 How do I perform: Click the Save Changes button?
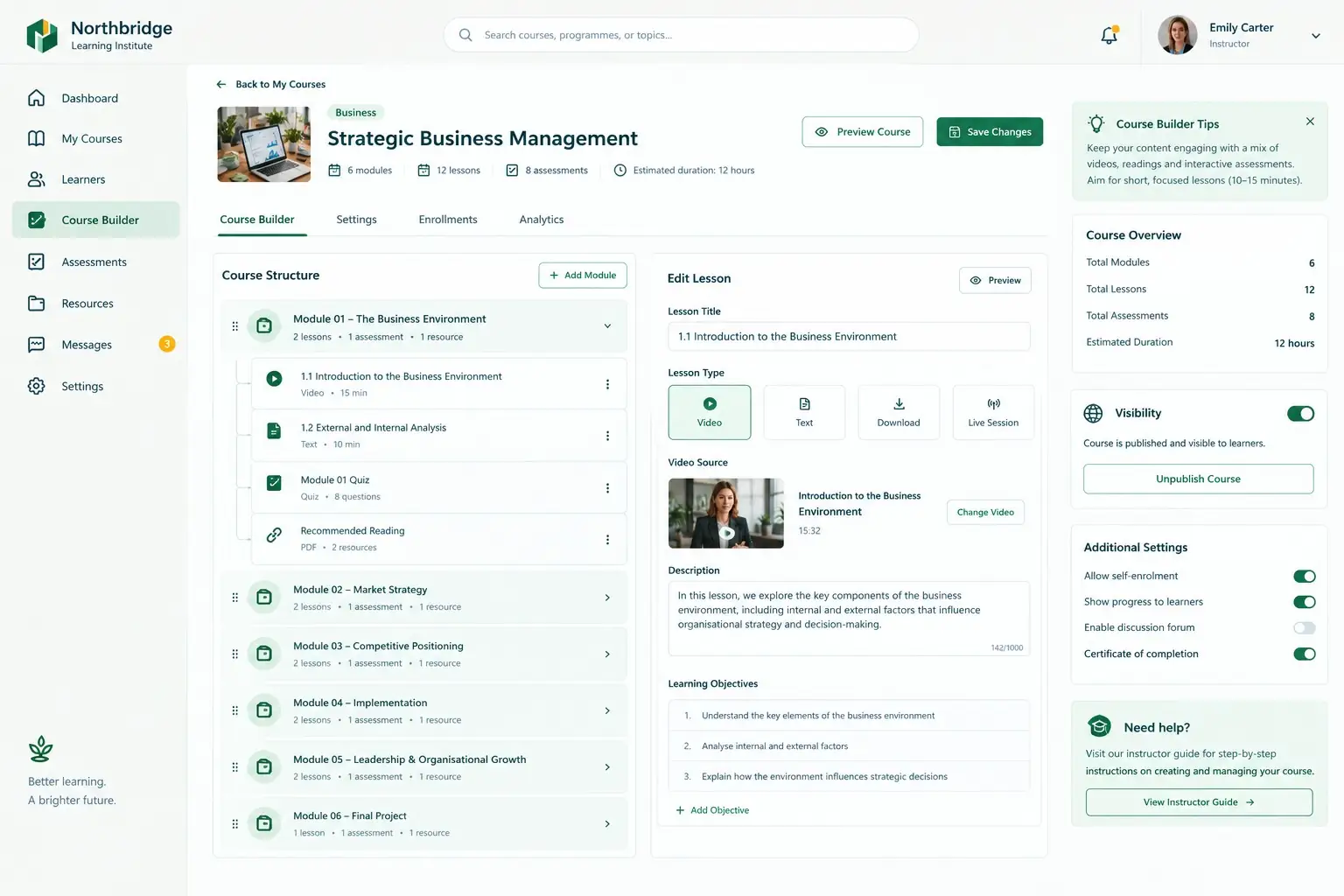click(990, 132)
